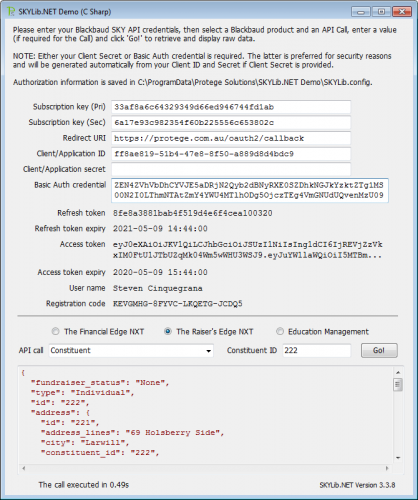The width and height of the screenshot is (418, 500).
Task: Click the Redirect URI field
Action: point(231,138)
